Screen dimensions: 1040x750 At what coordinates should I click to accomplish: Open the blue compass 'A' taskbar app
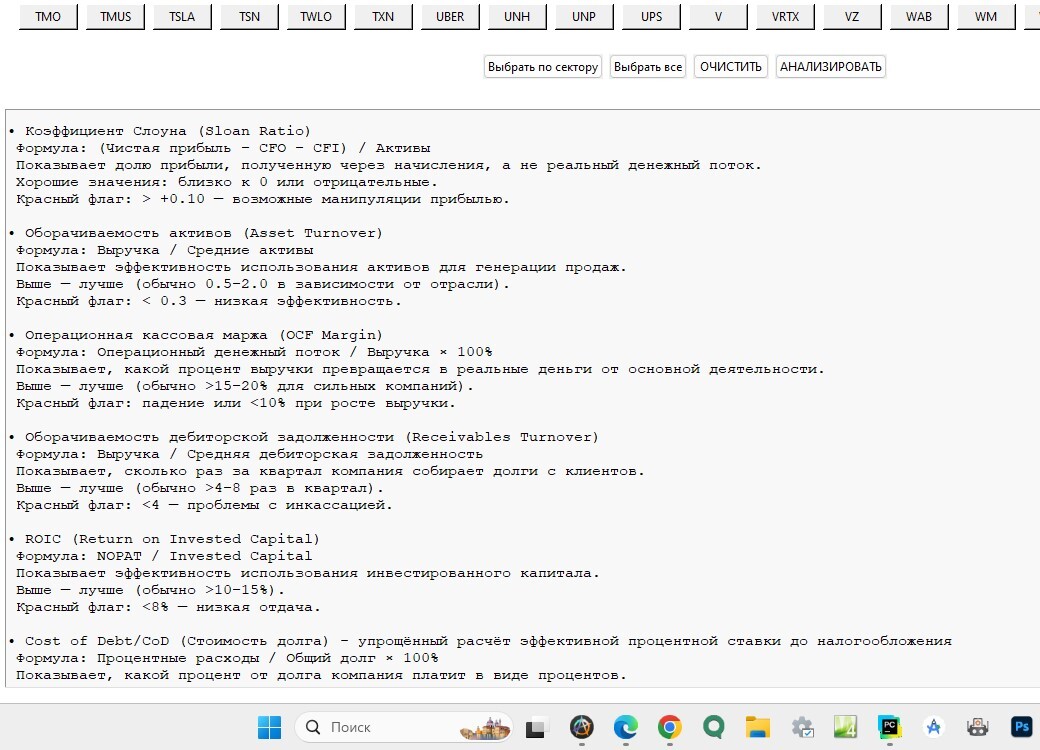click(x=933, y=727)
